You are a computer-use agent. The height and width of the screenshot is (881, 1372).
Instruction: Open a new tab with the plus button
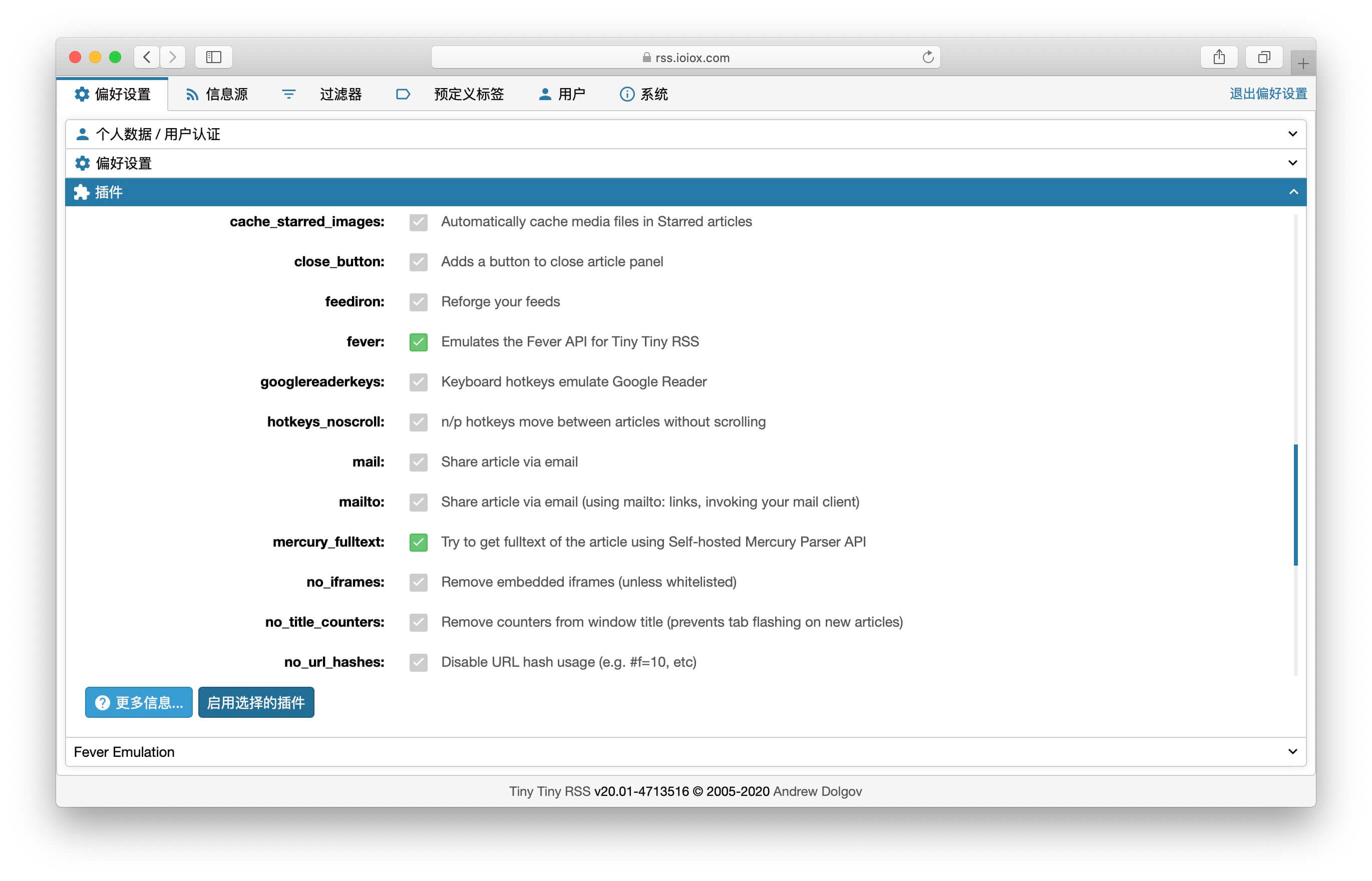[x=1303, y=63]
